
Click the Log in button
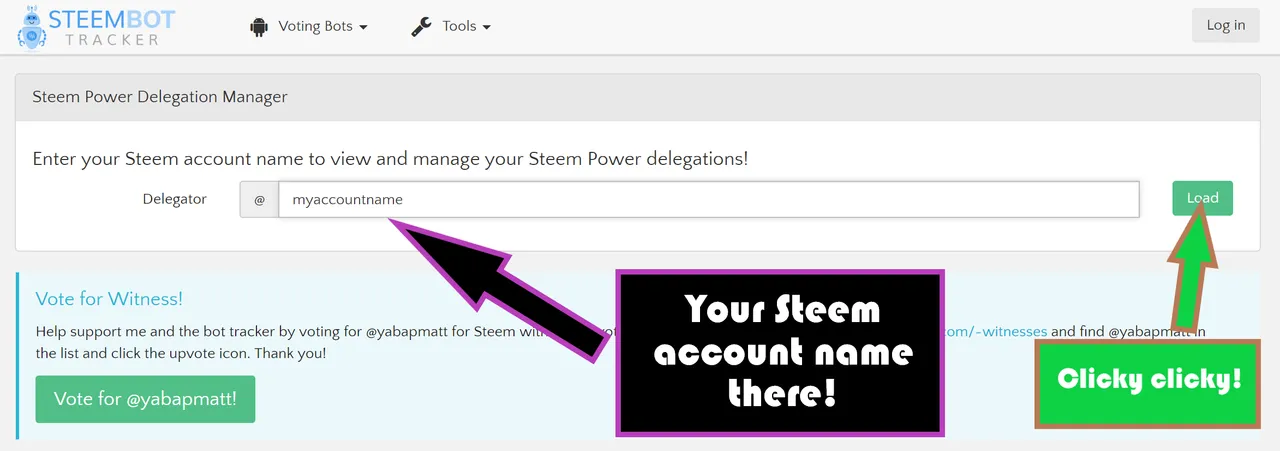coord(1225,25)
